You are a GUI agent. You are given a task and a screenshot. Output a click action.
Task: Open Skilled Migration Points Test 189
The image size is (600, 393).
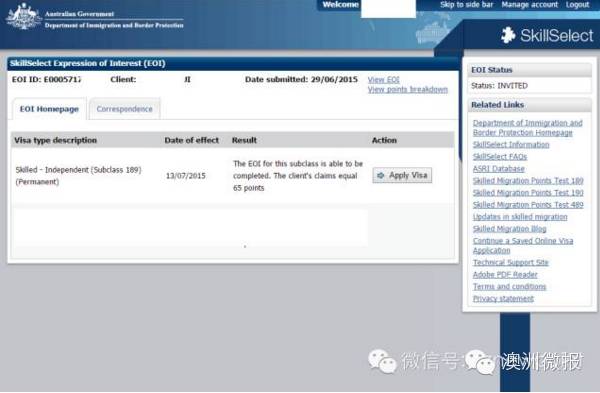[x=528, y=181]
